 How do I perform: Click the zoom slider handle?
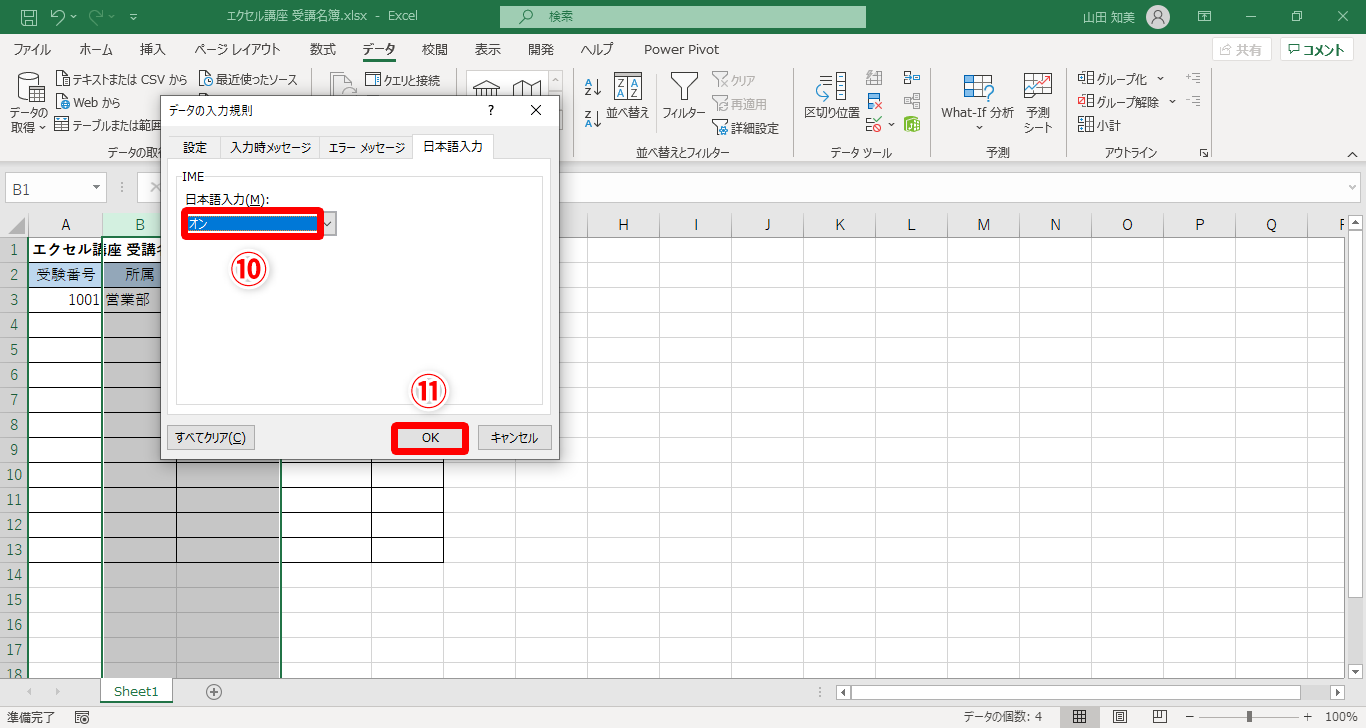(1249, 717)
